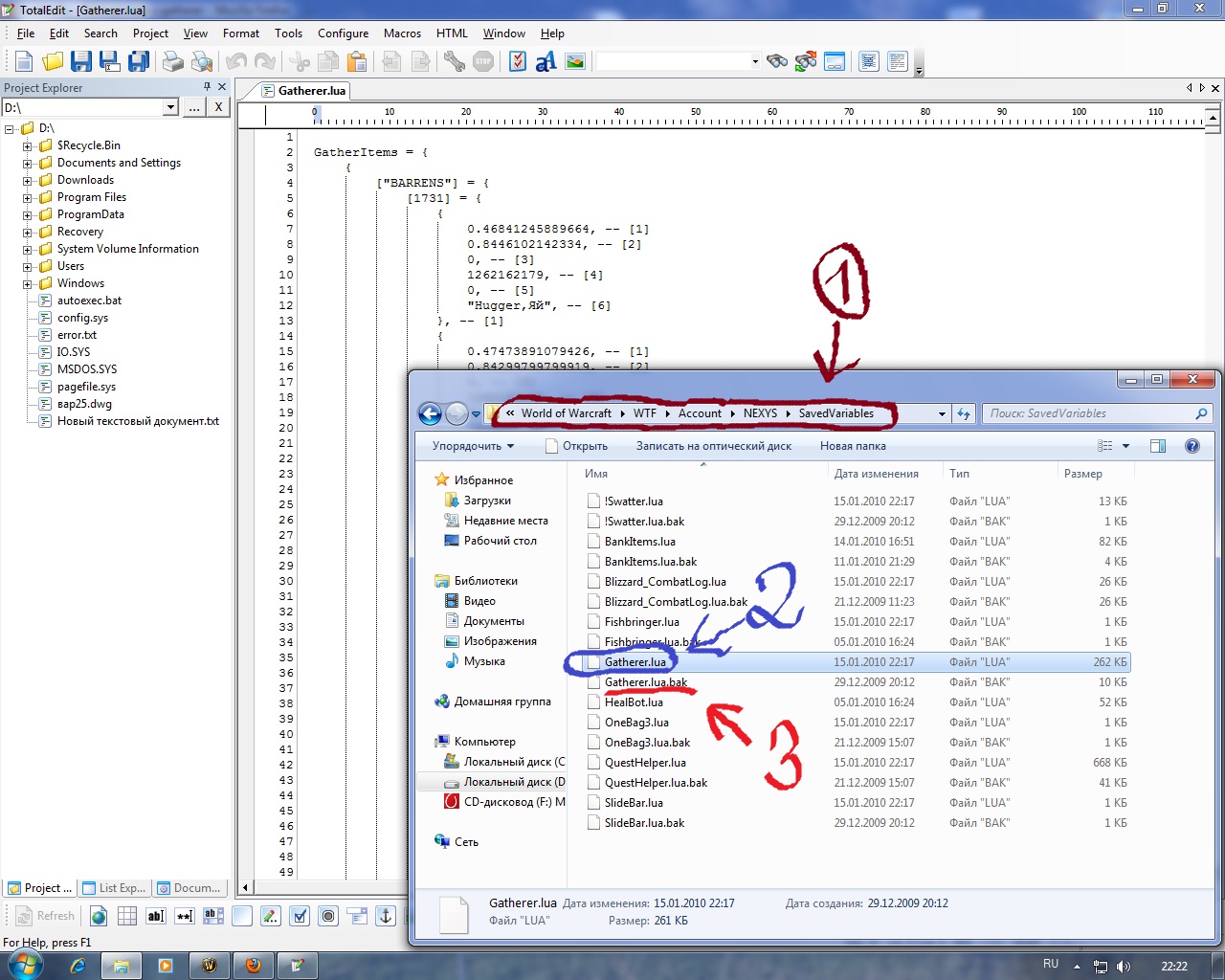Click the Open folder toolbar icon
Image resolution: width=1225 pixels, height=980 pixels.
pos(53,62)
